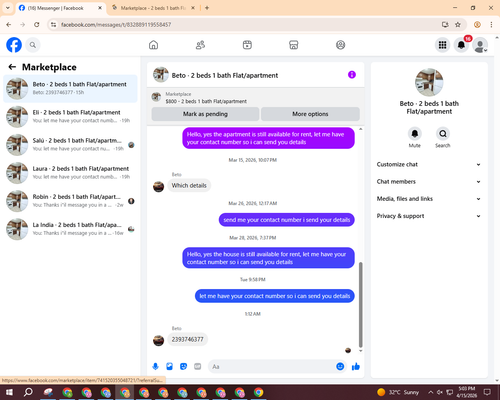The height and width of the screenshot is (400, 500).
Task: Record a voice clip with microphone
Action: point(155,367)
